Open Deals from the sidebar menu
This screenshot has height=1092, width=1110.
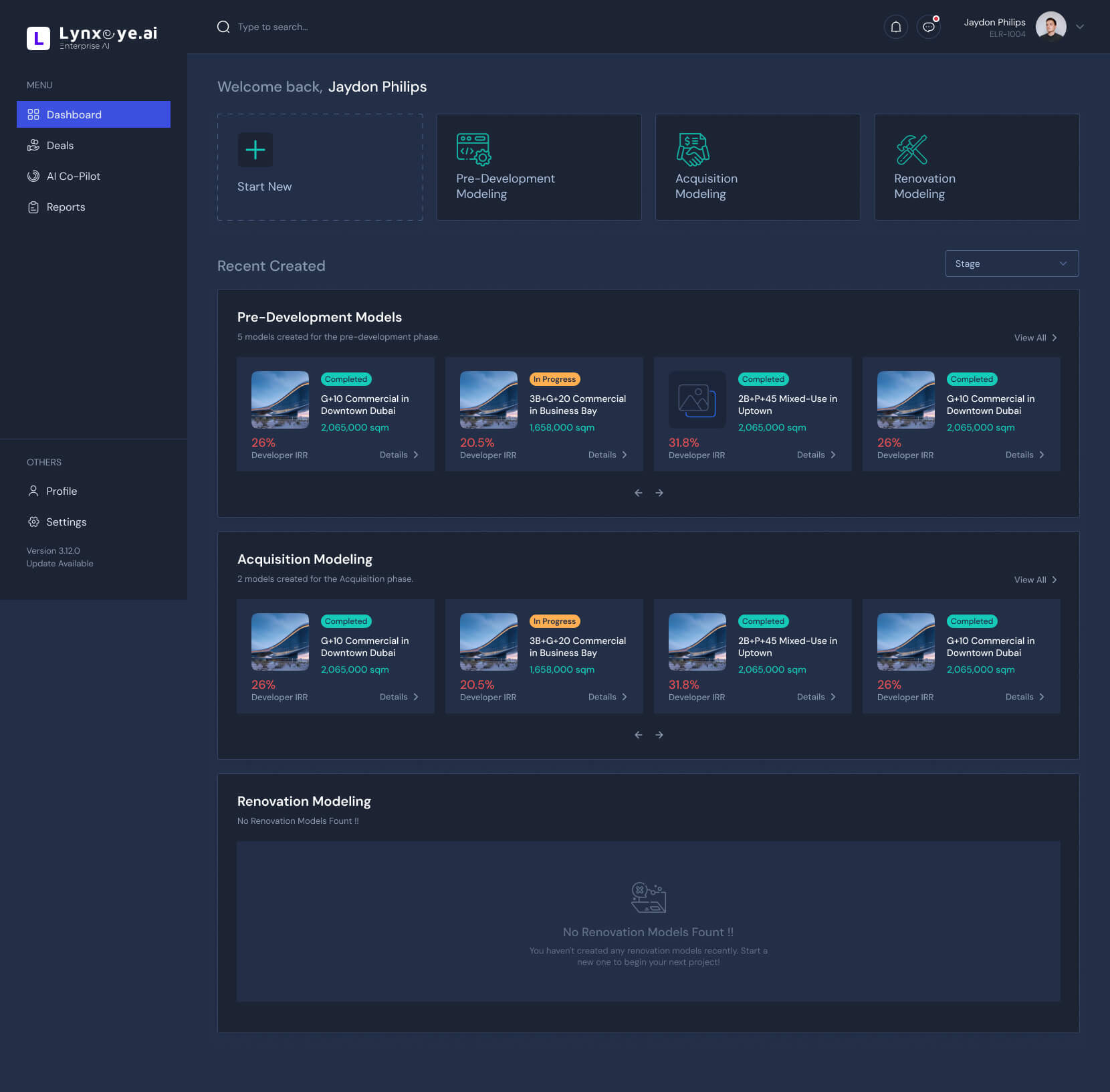click(x=60, y=145)
